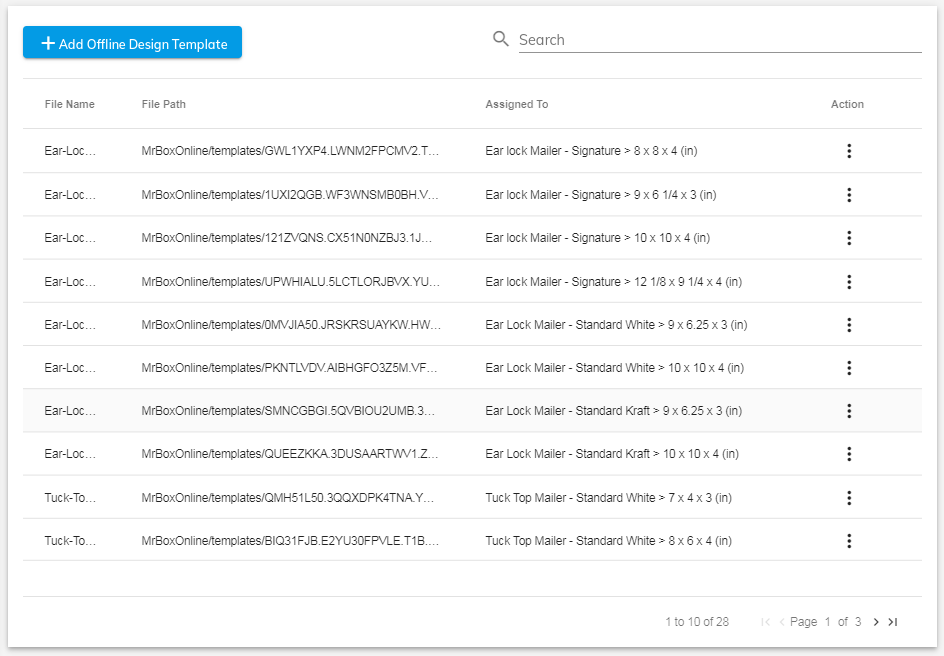
Task: Open action menu for Standard Kraft 10 x 10 x 4 row
Action: tap(849, 454)
